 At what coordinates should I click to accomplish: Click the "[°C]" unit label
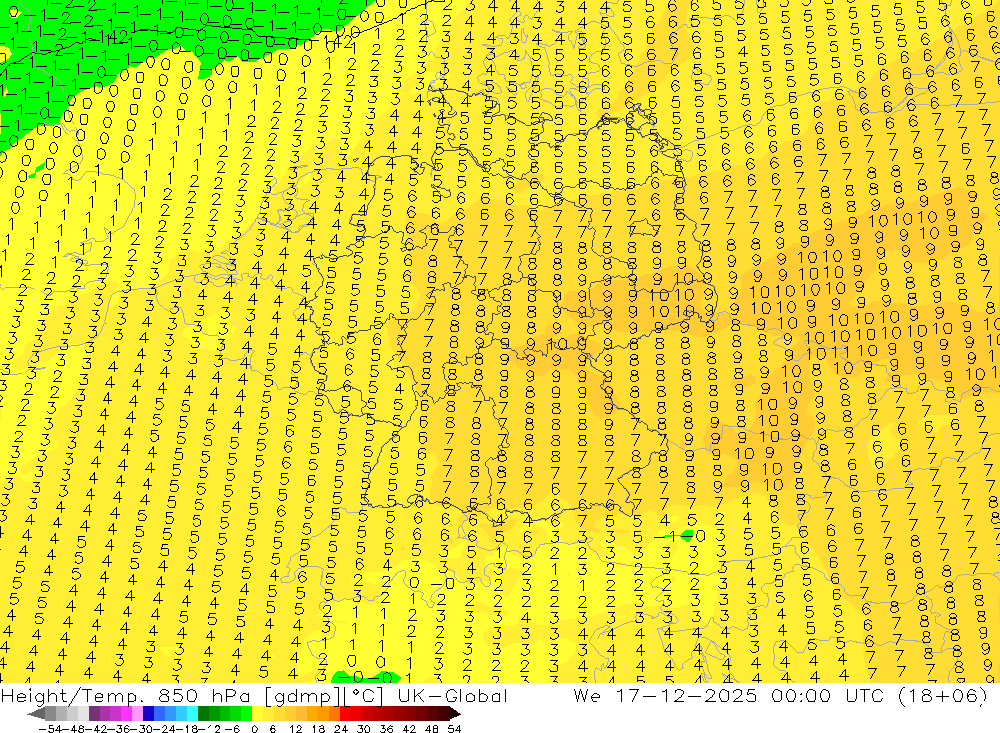pyautogui.click(x=364, y=695)
